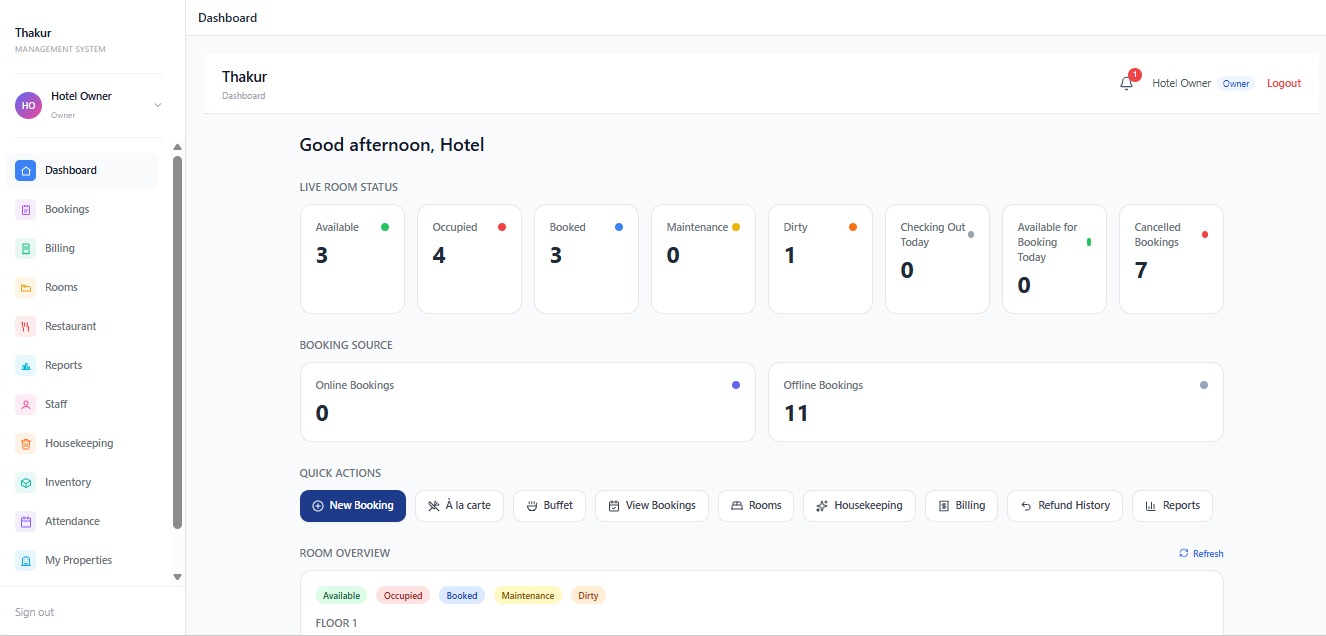The height and width of the screenshot is (636, 1326).
Task: Open the Offline Bookings card
Action: pyautogui.click(x=996, y=402)
